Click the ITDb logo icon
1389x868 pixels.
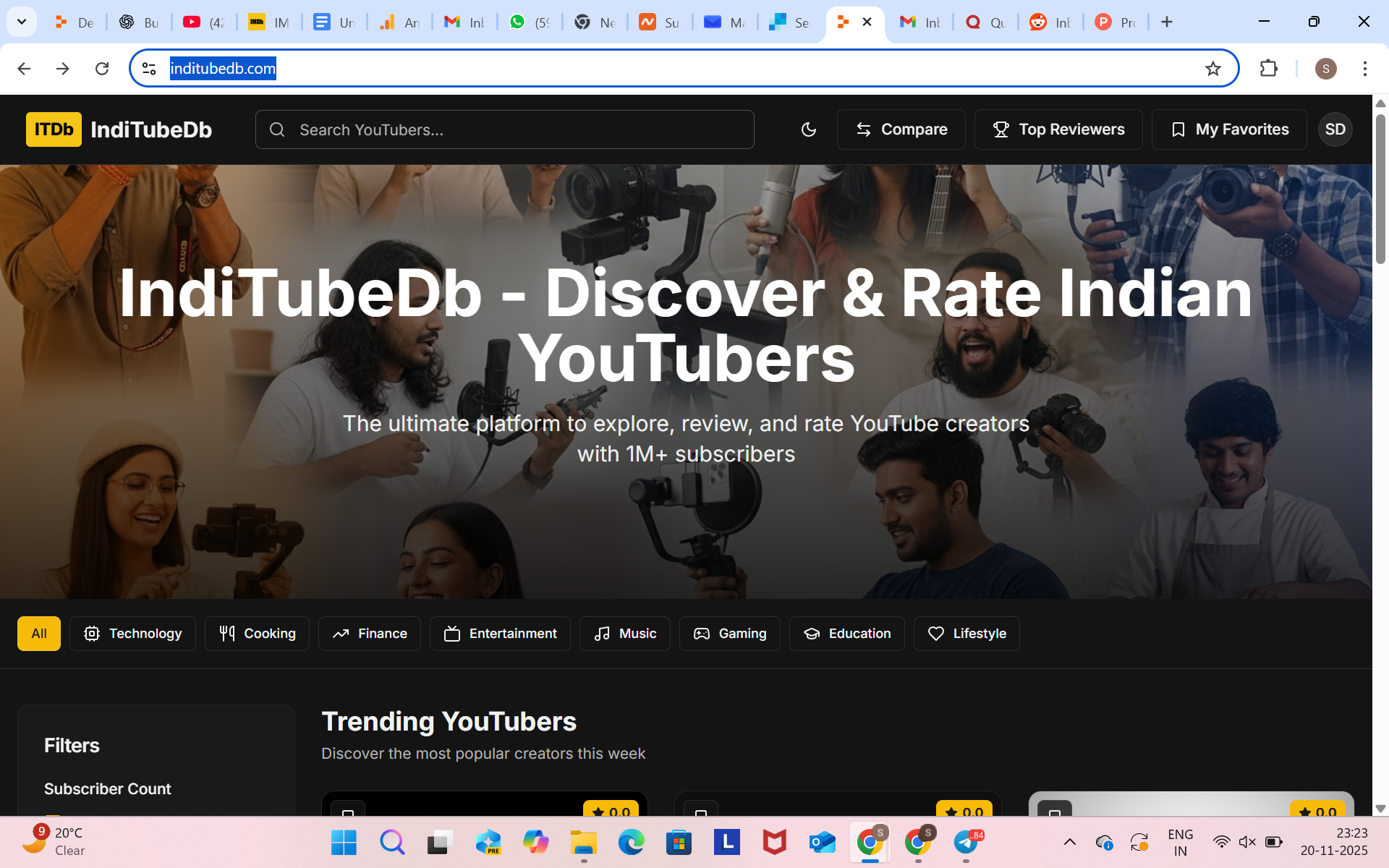[x=53, y=129]
